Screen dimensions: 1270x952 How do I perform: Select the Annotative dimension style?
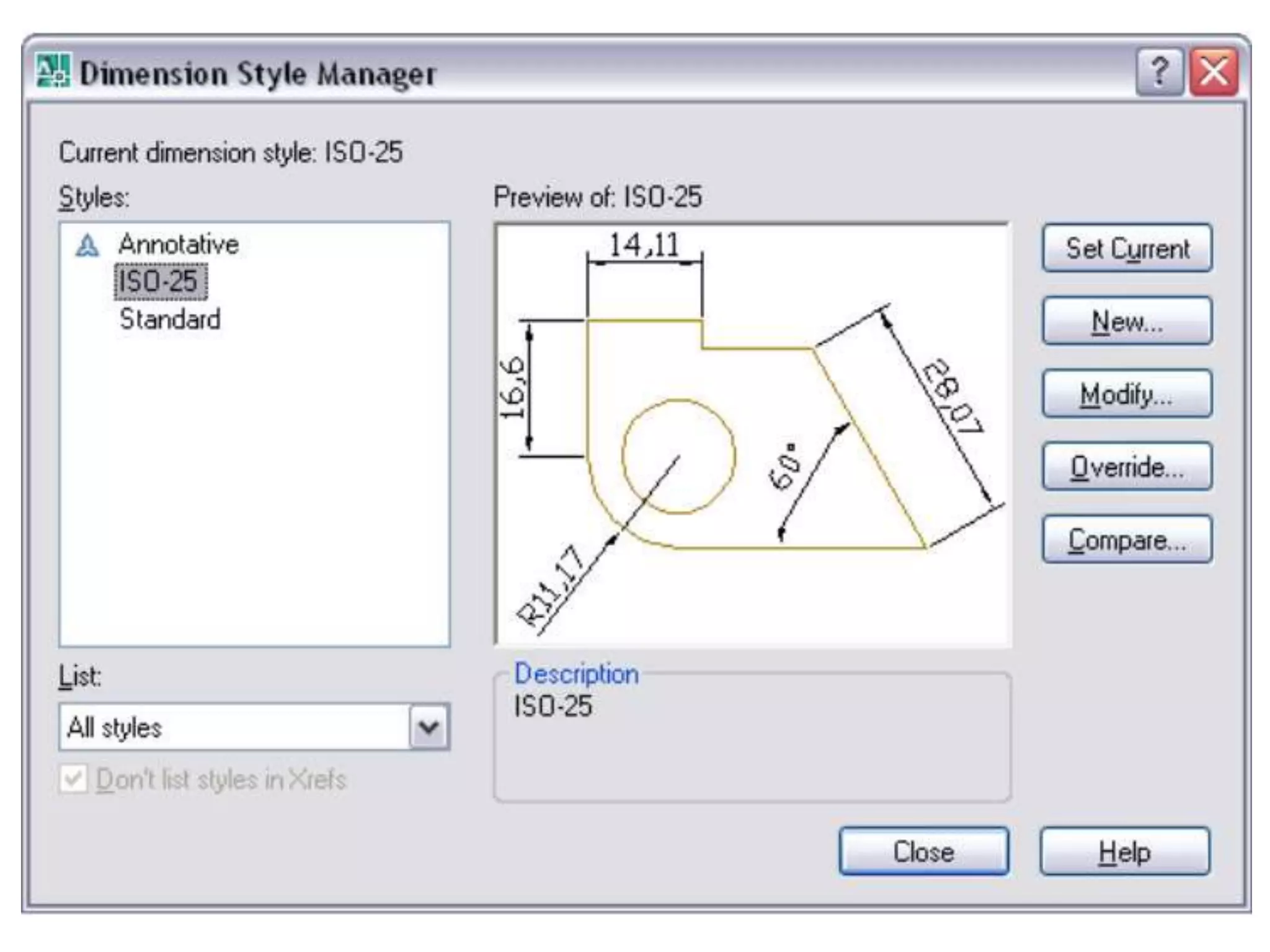(x=178, y=244)
